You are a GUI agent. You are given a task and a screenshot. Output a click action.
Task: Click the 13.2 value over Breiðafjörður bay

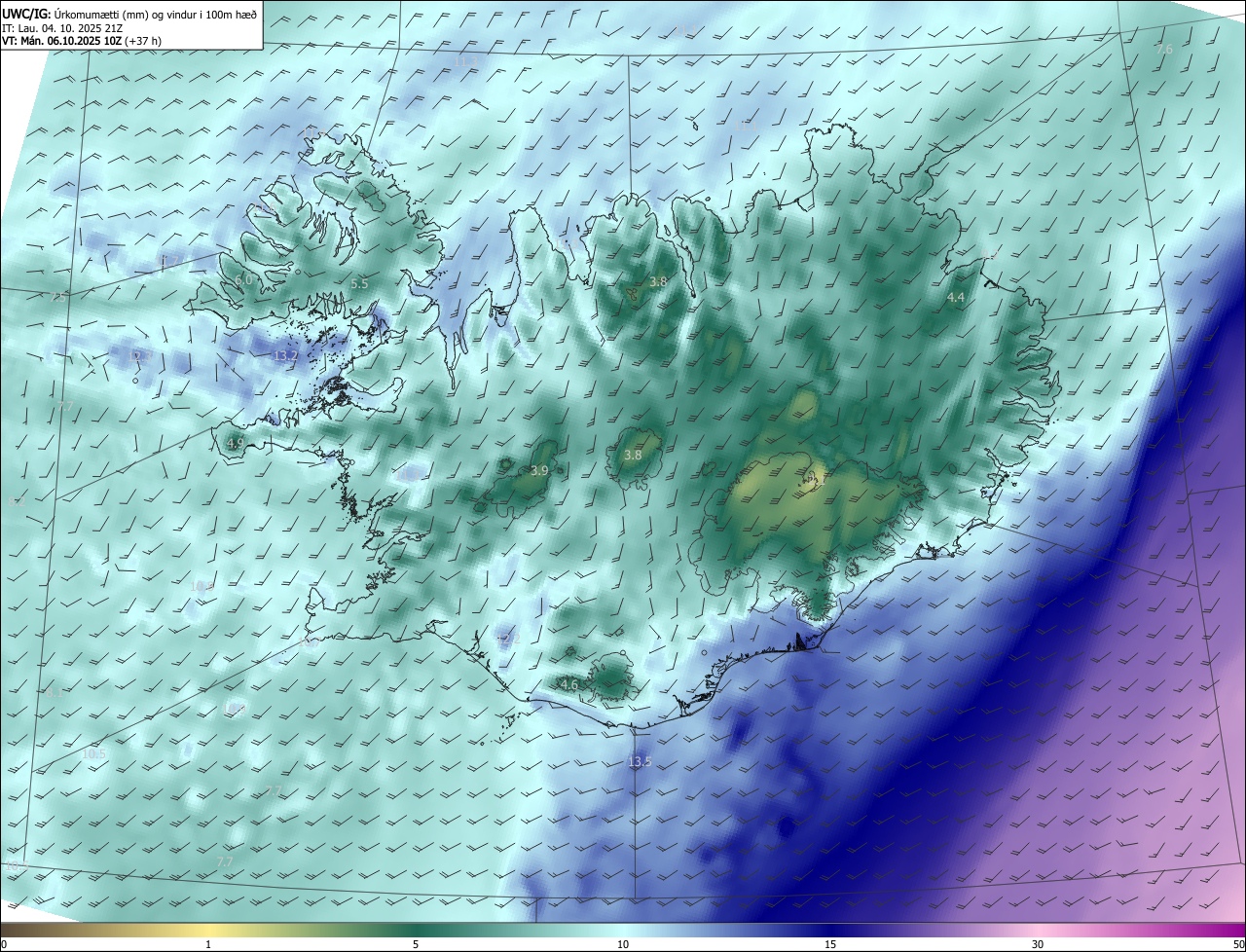click(x=285, y=356)
